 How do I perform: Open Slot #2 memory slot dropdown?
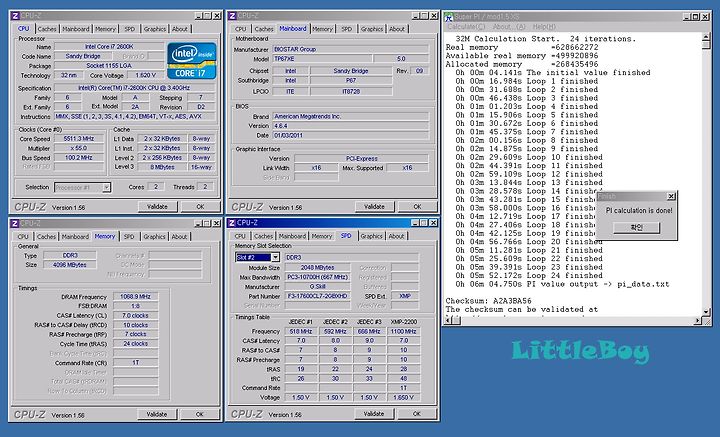pos(257,258)
